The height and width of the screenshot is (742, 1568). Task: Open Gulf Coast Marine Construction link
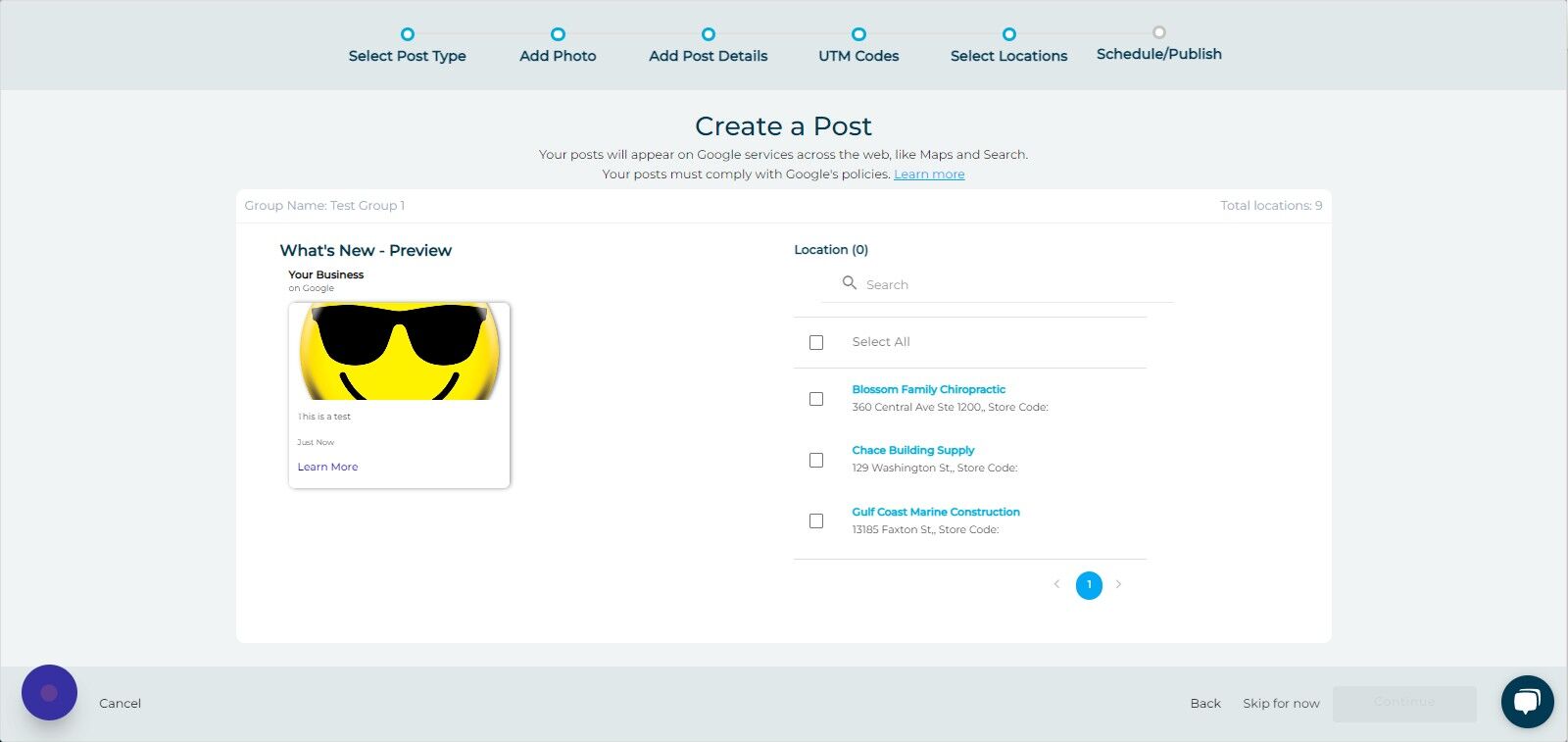[x=936, y=512]
